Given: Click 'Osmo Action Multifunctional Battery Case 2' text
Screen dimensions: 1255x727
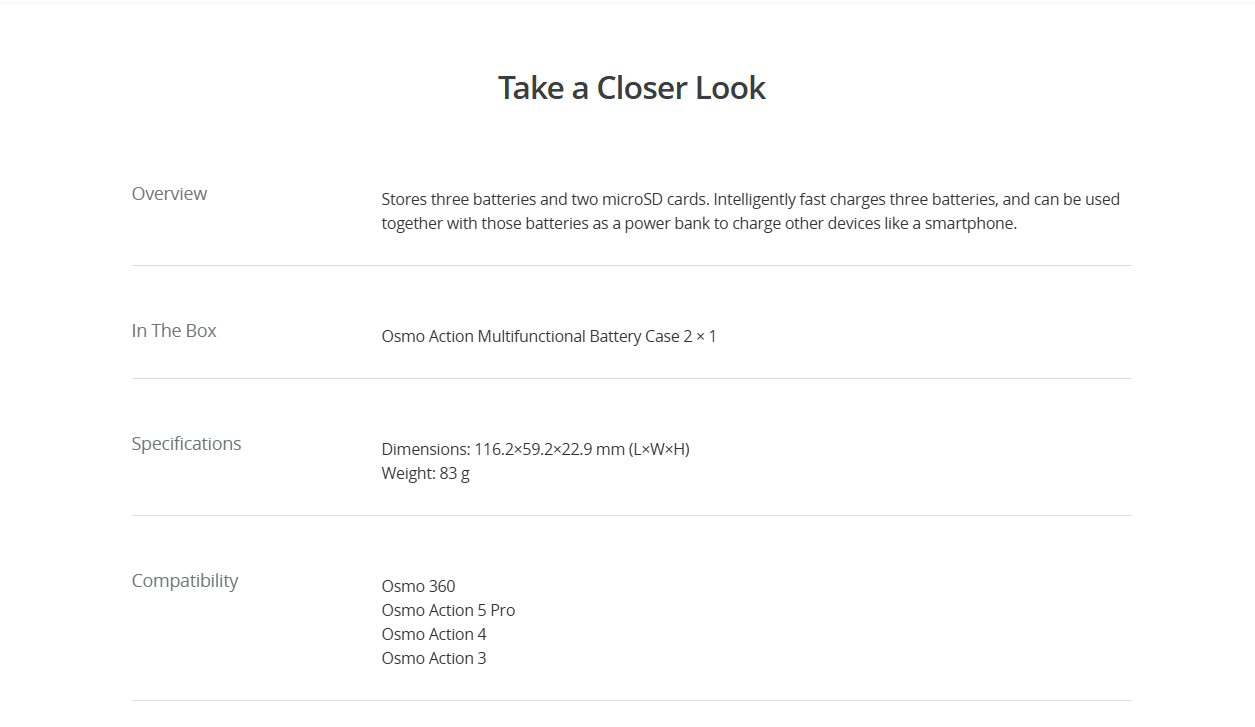Looking at the screenshot, I should [x=537, y=336].
